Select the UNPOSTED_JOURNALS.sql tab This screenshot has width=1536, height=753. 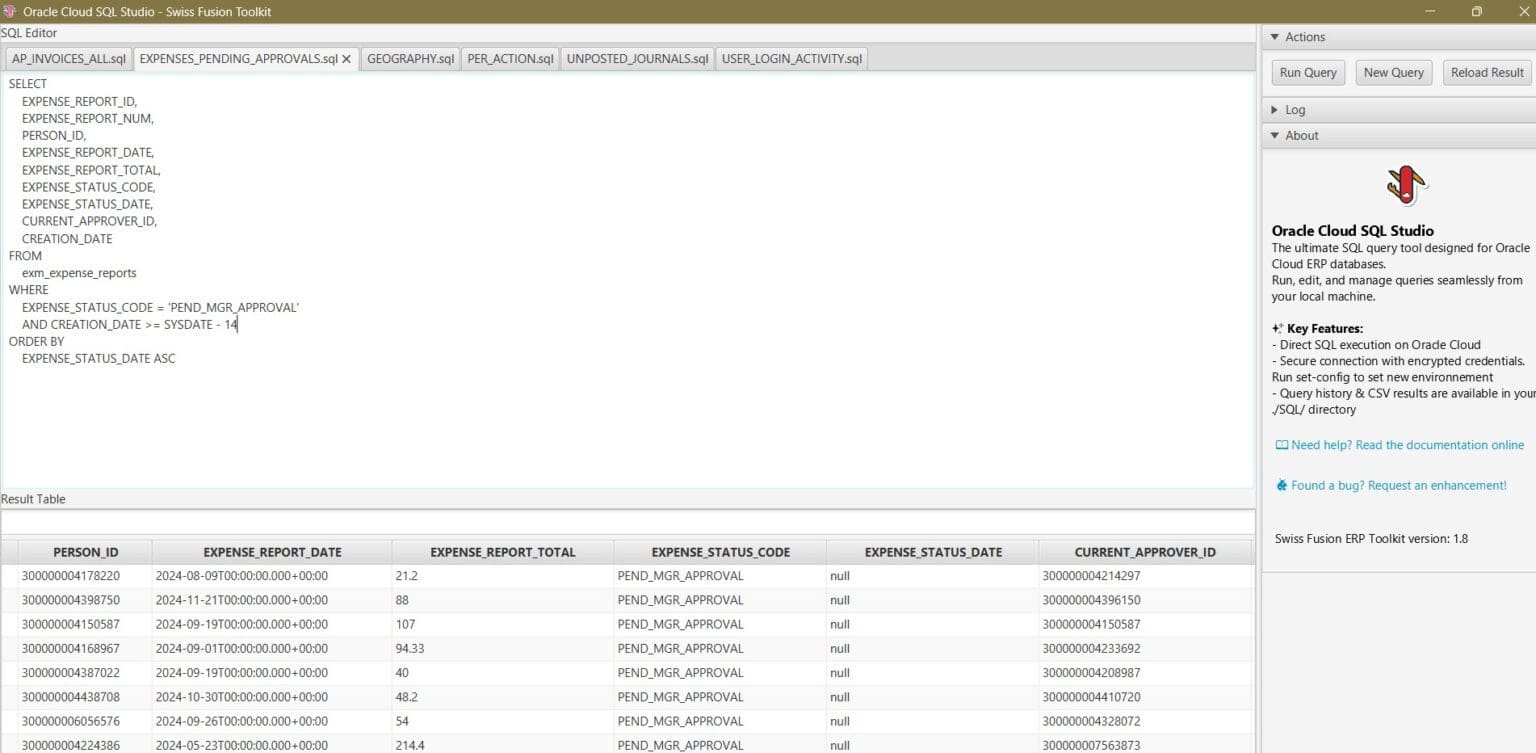click(637, 58)
